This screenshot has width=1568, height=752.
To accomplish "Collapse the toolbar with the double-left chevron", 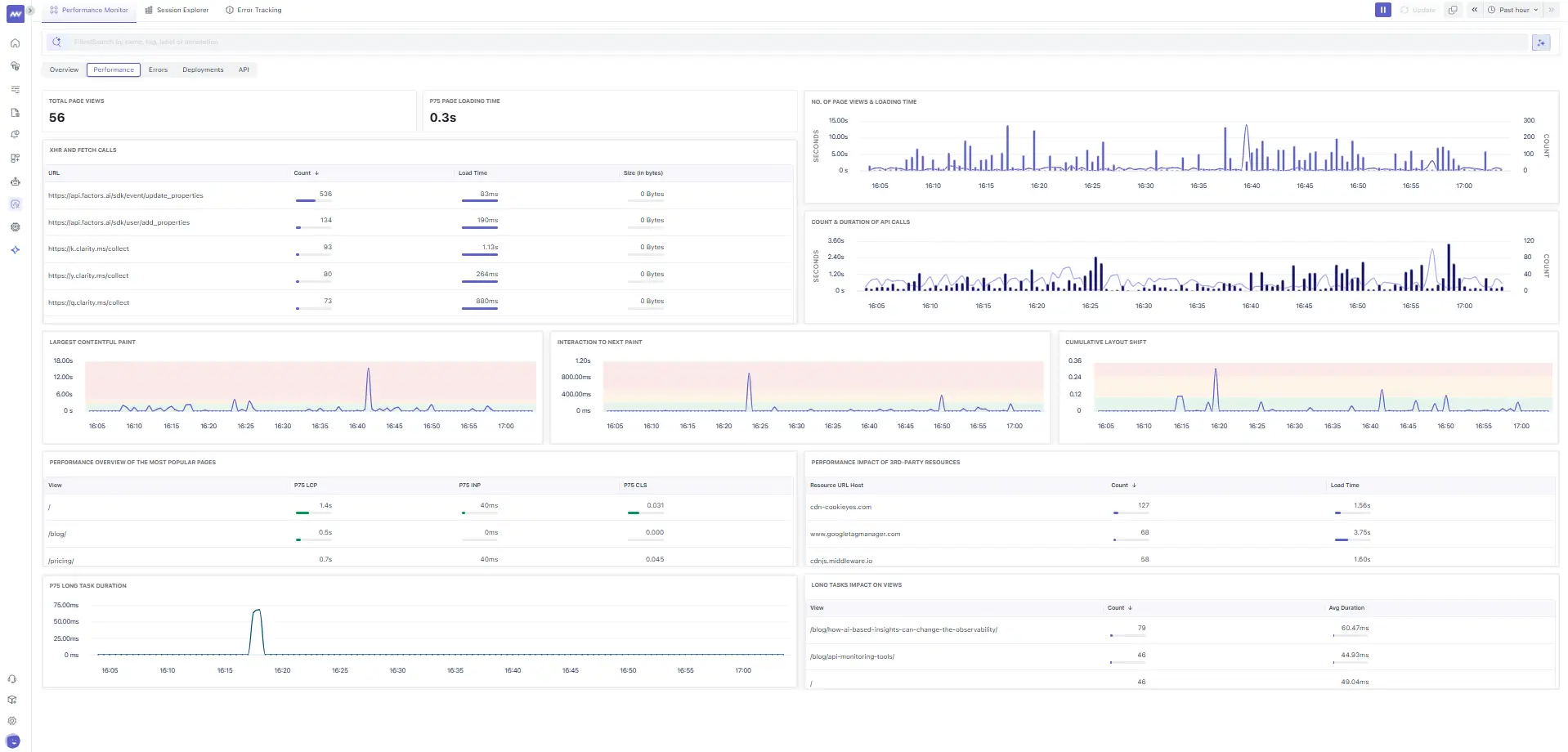I will pyautogui.click(x=1474, y=9).
